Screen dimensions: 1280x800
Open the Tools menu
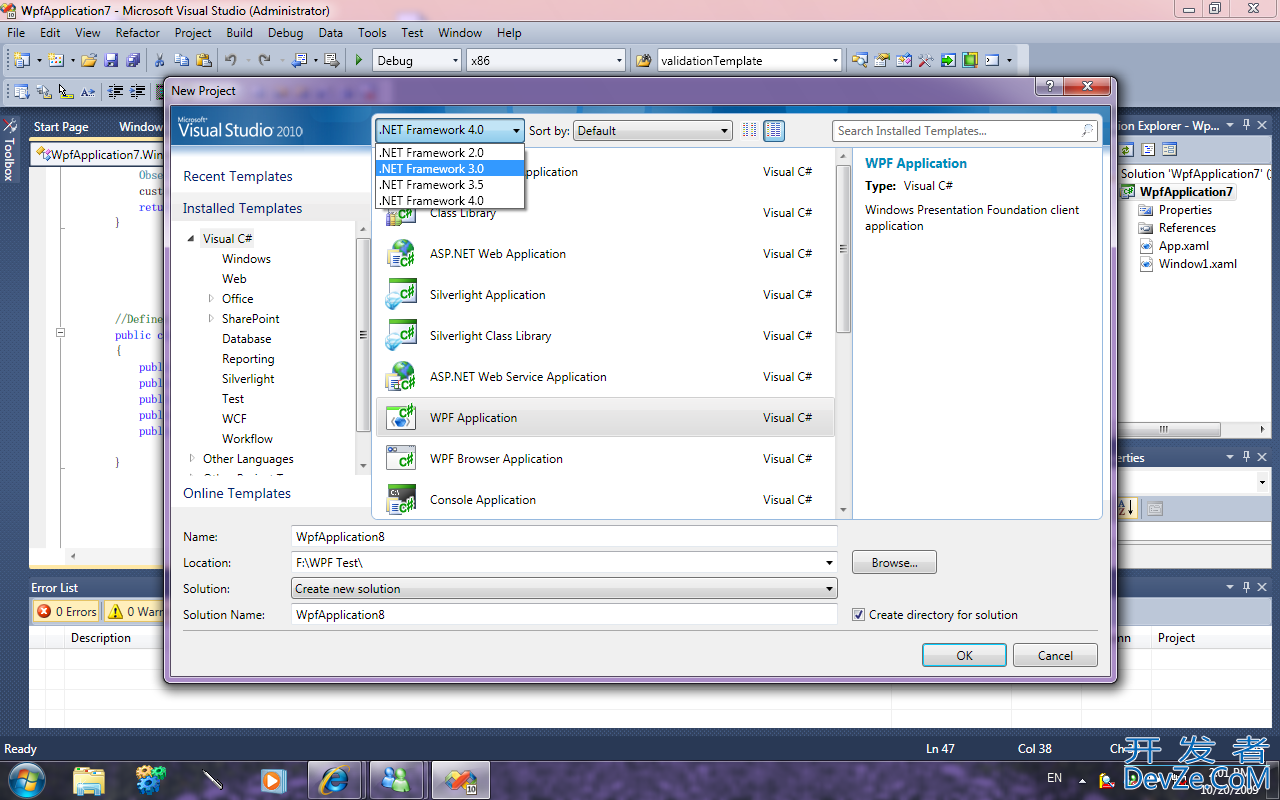372,33
